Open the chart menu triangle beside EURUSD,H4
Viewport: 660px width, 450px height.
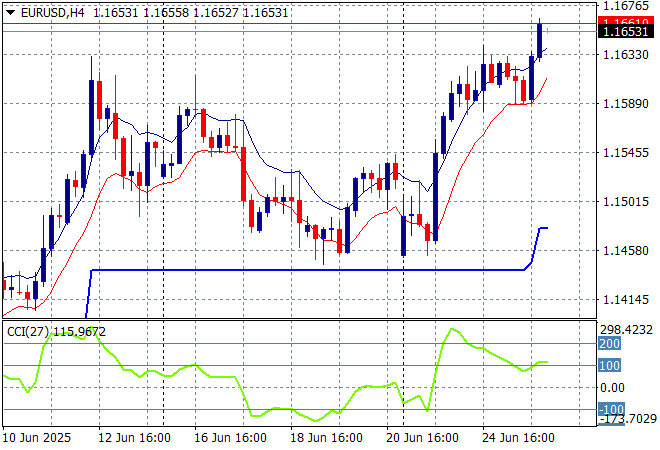[x=10, y=13]
